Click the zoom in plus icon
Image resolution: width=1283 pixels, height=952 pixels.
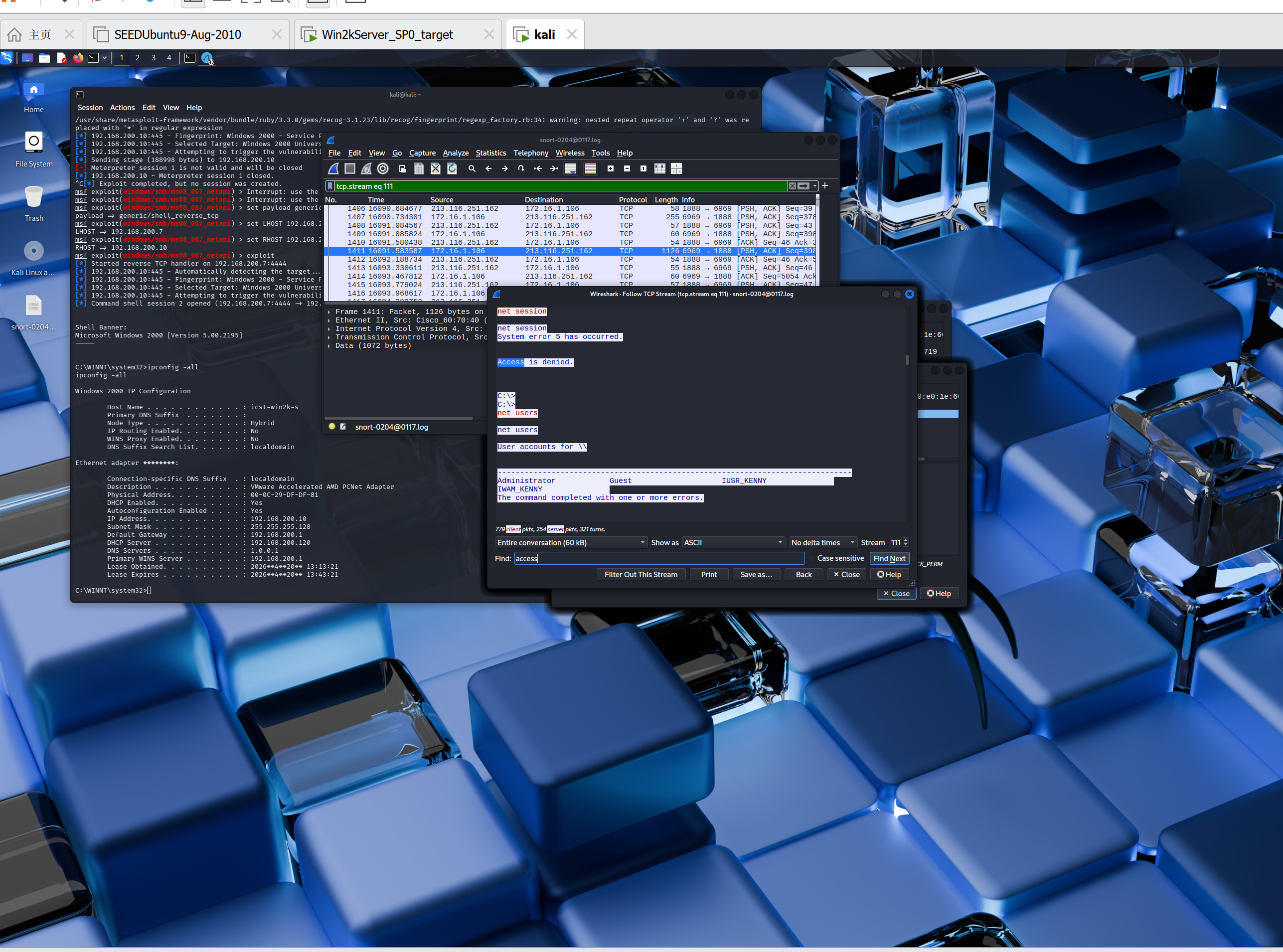coord(611,168)
